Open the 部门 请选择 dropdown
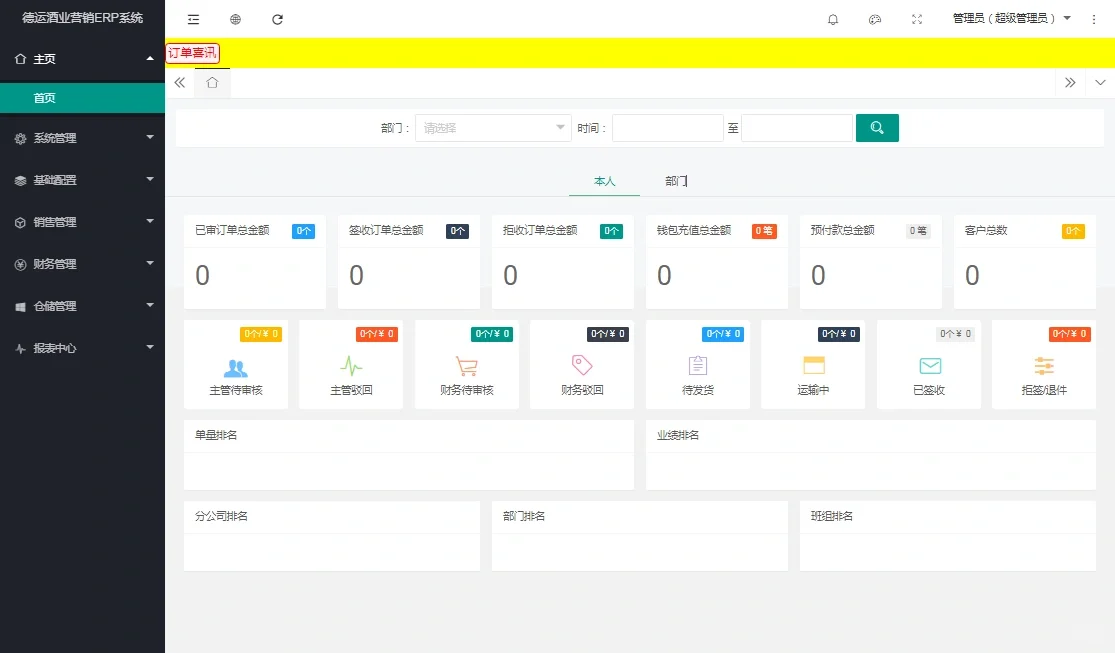The image size is (1115, 653). click(x=493, y=128)
